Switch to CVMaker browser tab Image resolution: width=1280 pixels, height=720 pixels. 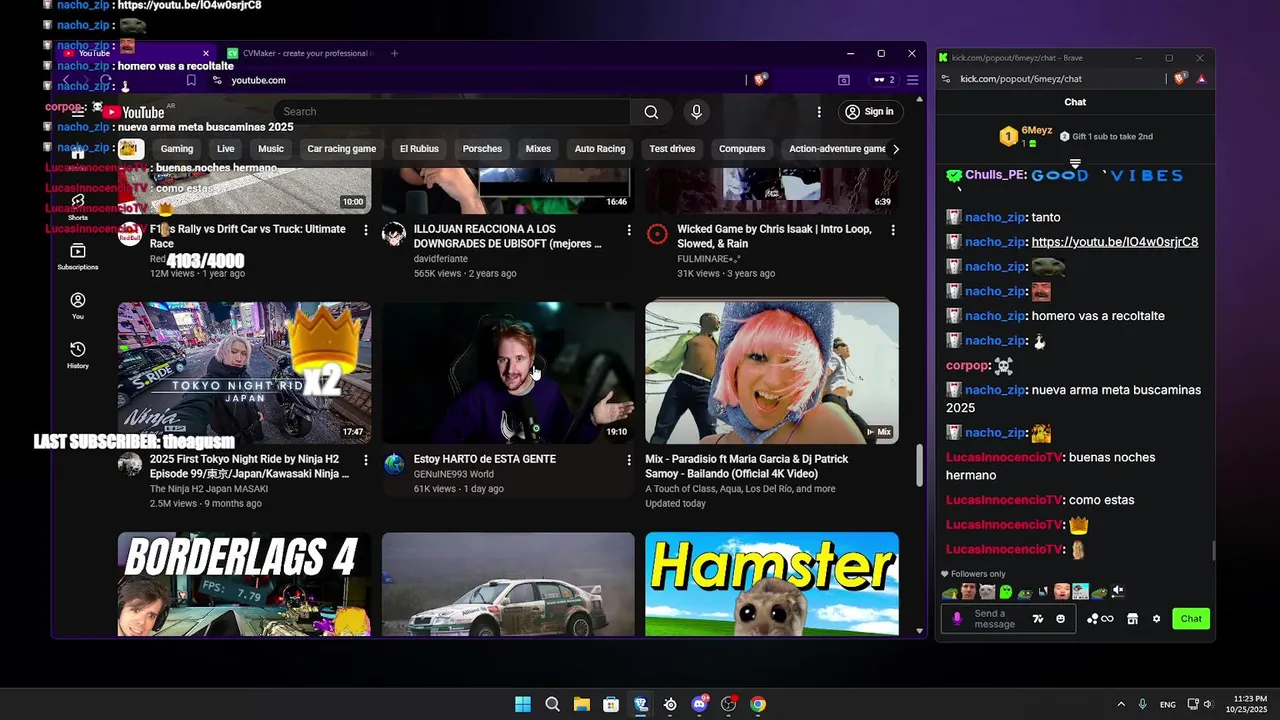[x=300, y=53]
